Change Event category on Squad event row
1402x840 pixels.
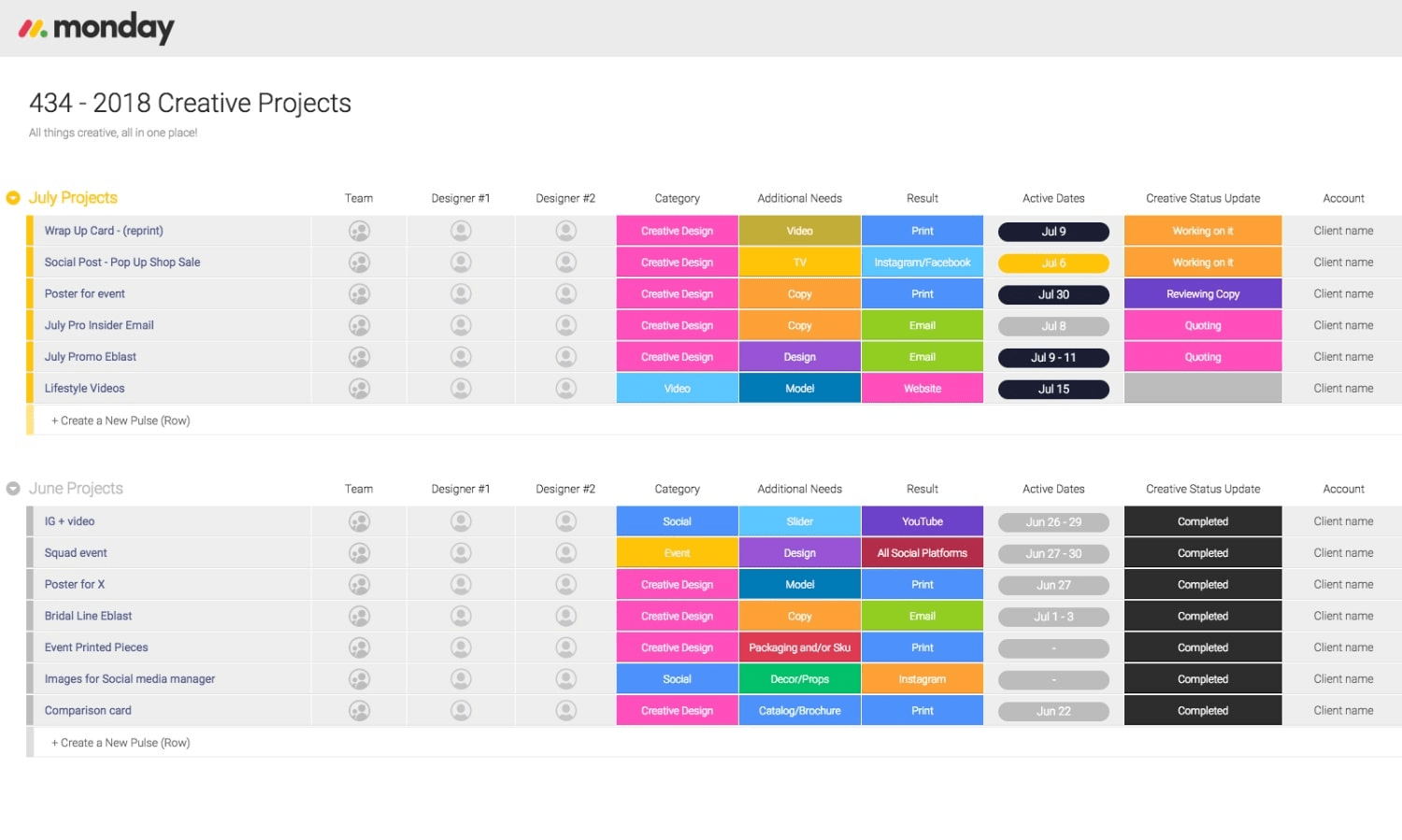[677, 553]
